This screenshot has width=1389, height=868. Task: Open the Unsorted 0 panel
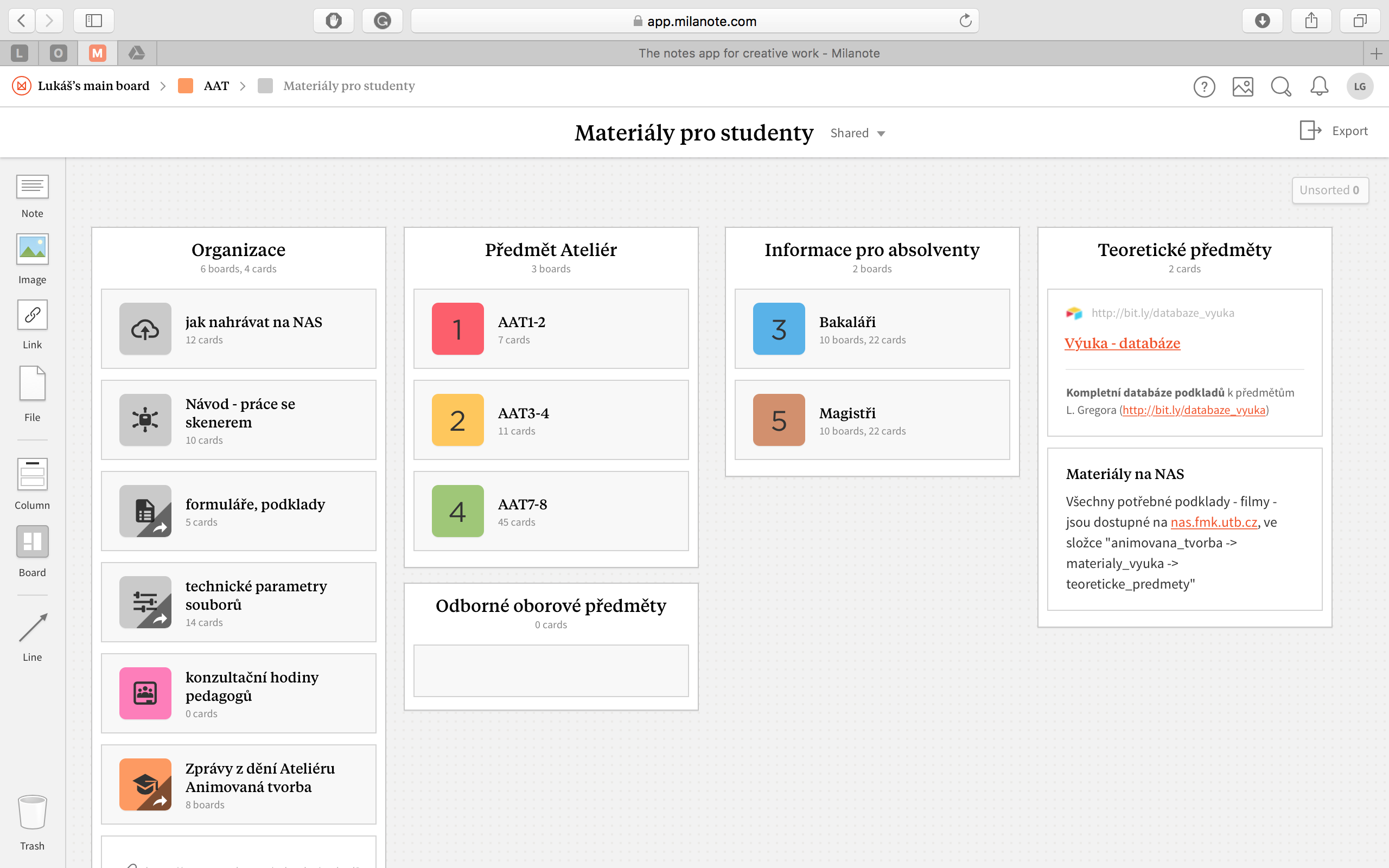click(x=1329, y=190)
